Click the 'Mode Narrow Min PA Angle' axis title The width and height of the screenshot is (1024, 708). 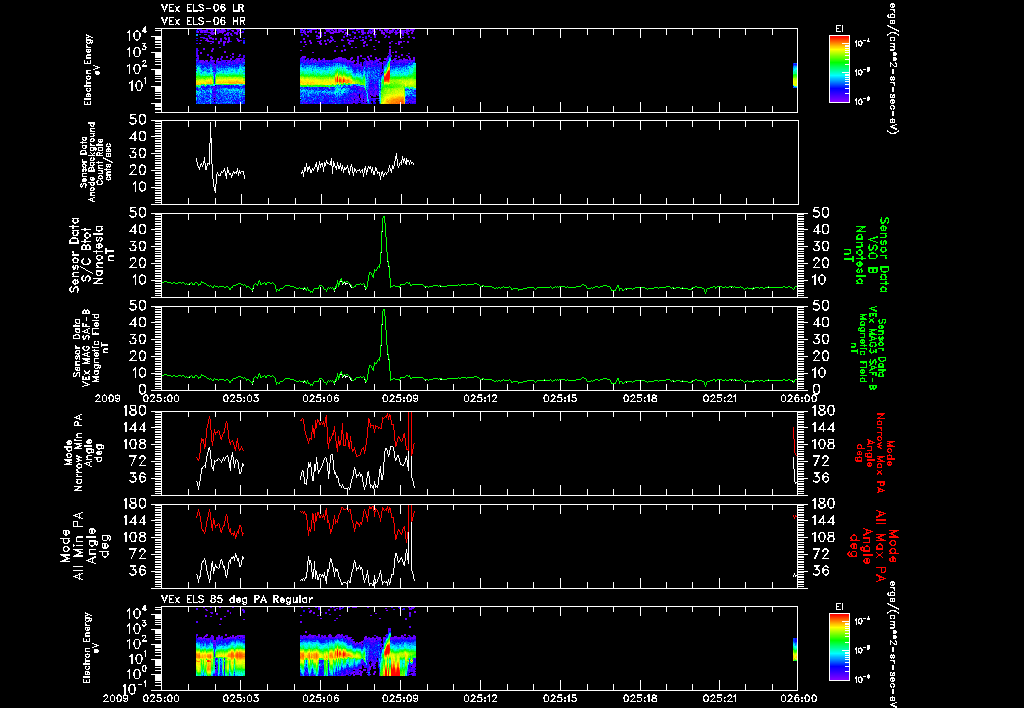pyautogui.click(x=83, y=451)
